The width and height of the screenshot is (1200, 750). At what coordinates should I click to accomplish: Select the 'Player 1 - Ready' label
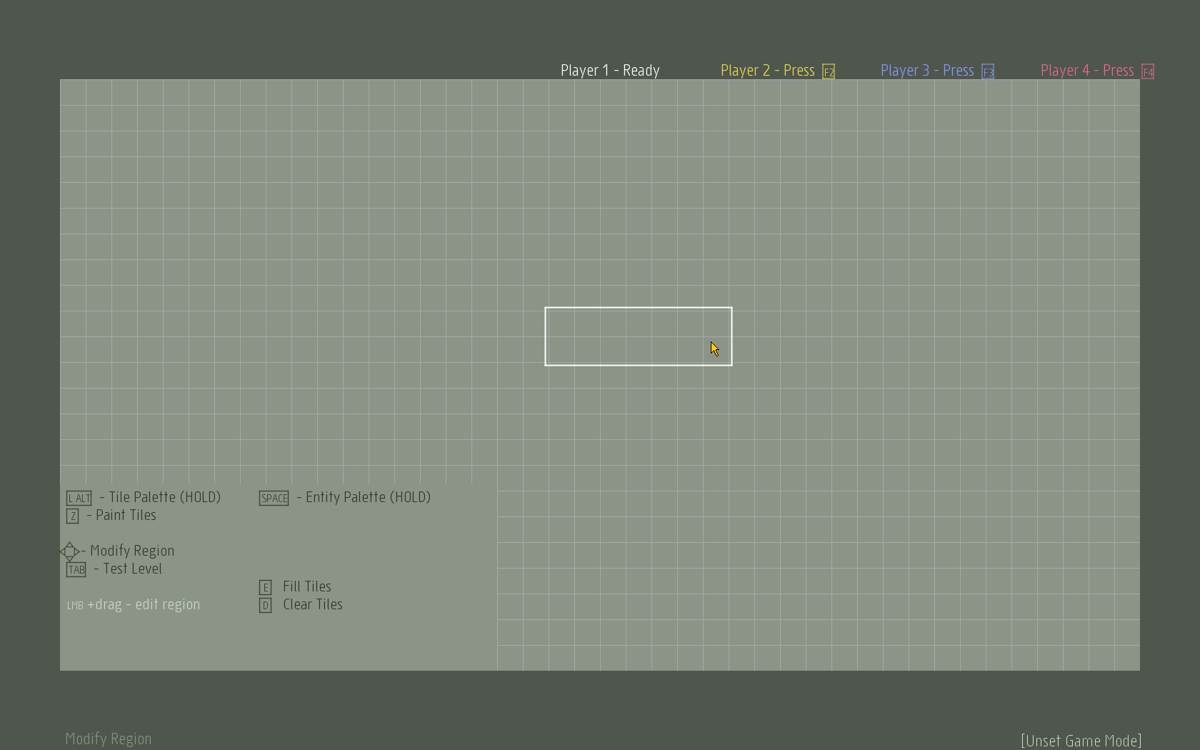click(610, 70)
